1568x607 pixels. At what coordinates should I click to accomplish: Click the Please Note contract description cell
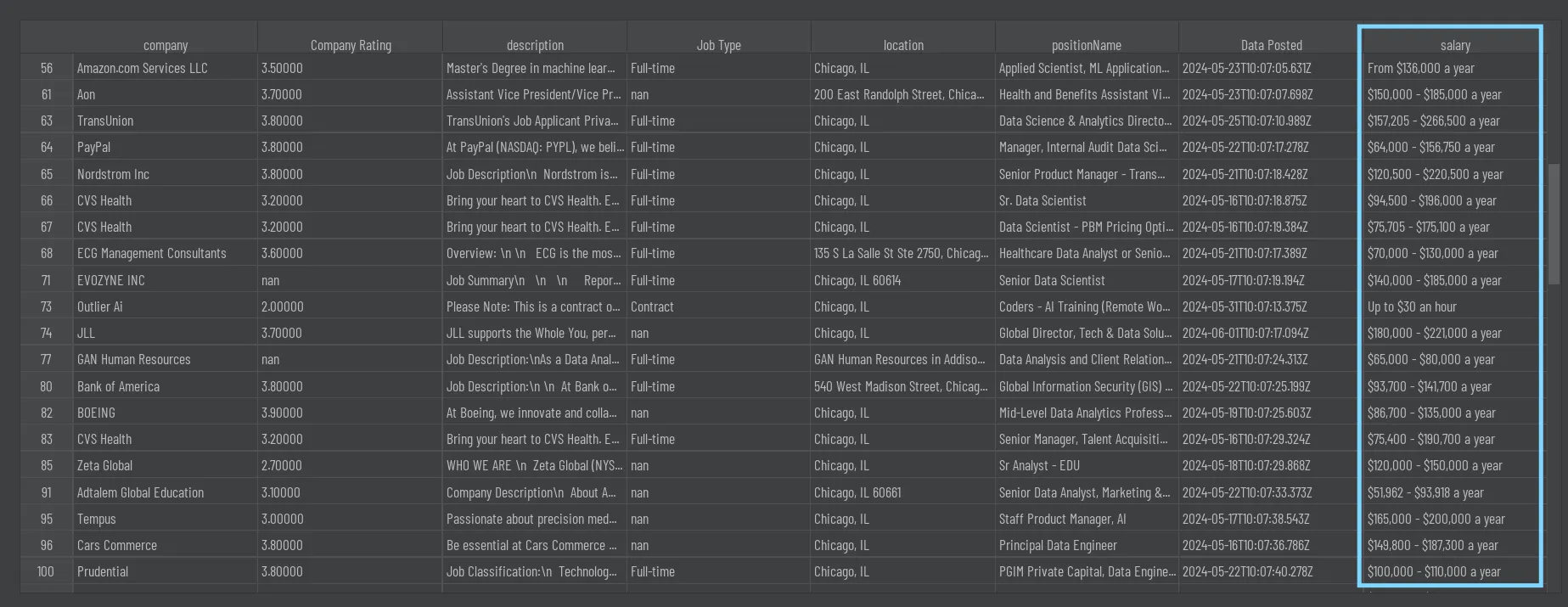[x=535, y=306]
